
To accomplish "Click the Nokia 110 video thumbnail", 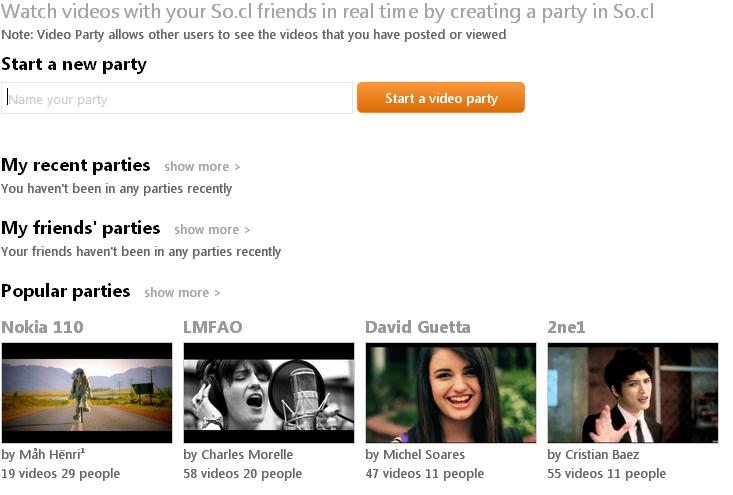I will (87, 393).
